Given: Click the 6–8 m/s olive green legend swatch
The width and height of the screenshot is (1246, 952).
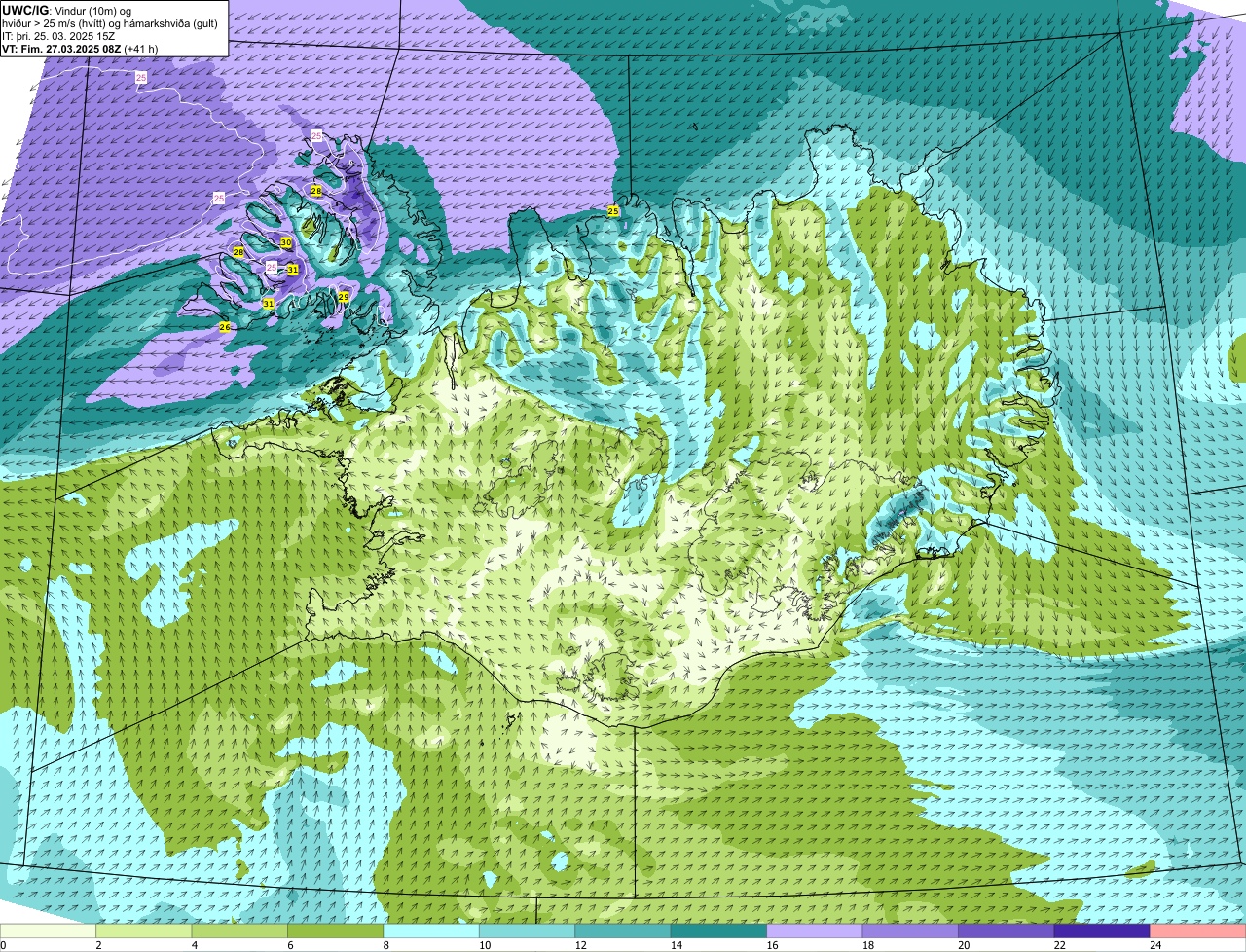Looking at the screenshot, I should pyautogui.click(x=337, y=931).
